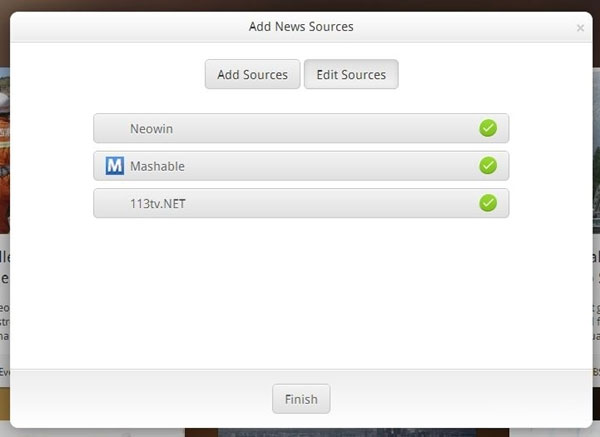
Task: Switch to the Add Sources tab
Action: click(252, 74)
